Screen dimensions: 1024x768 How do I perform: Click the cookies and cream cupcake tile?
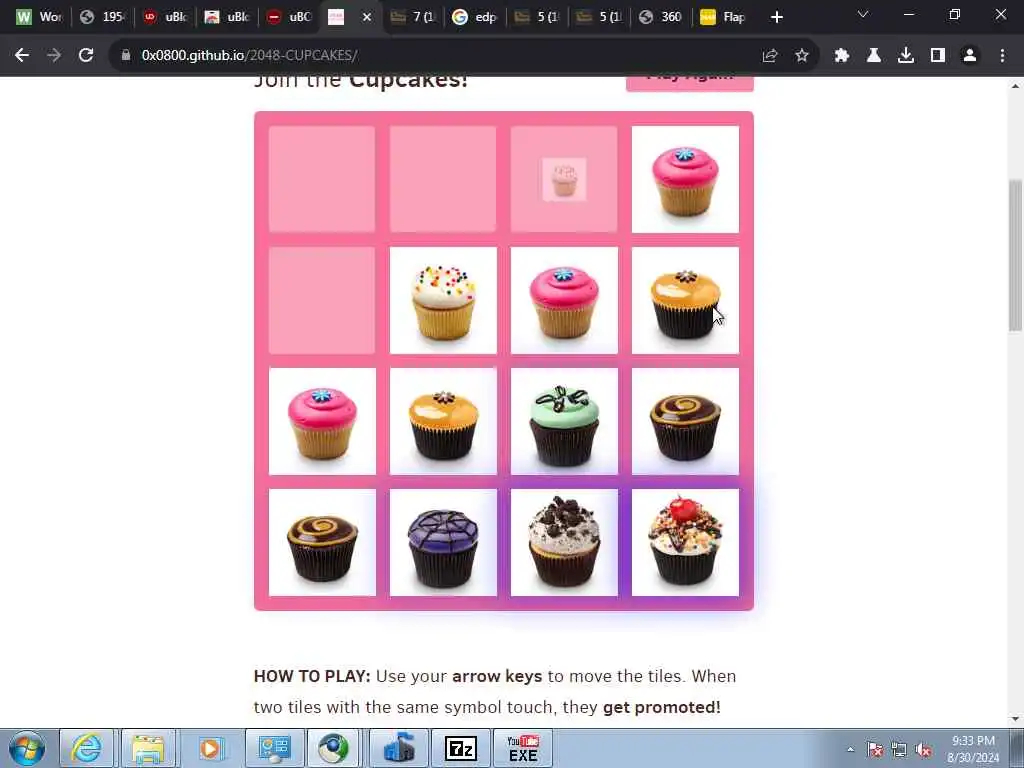564,543
